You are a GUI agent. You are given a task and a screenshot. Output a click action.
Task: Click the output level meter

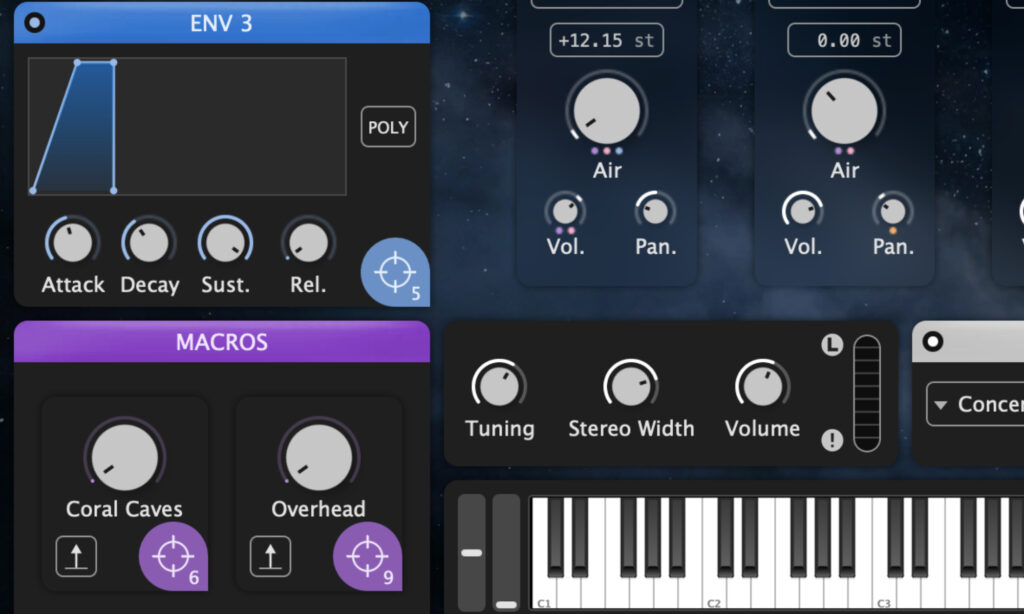[867, 393]
